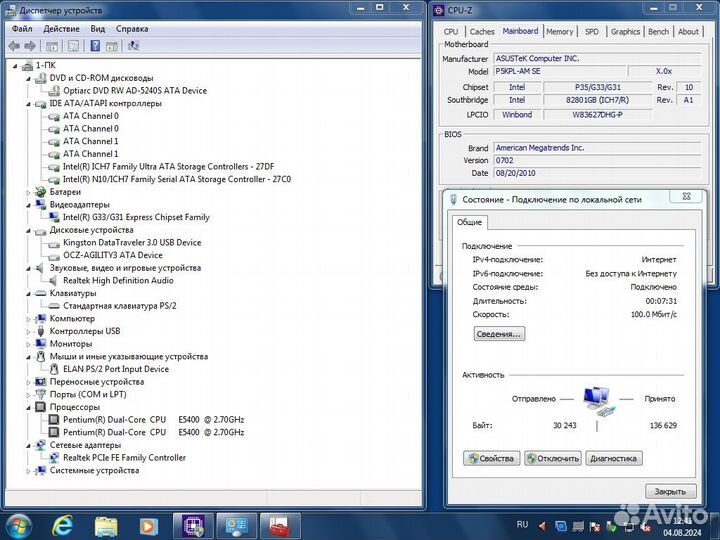
Task: Click the Help question-mark toolbar icon
Action: pos(95,46)
